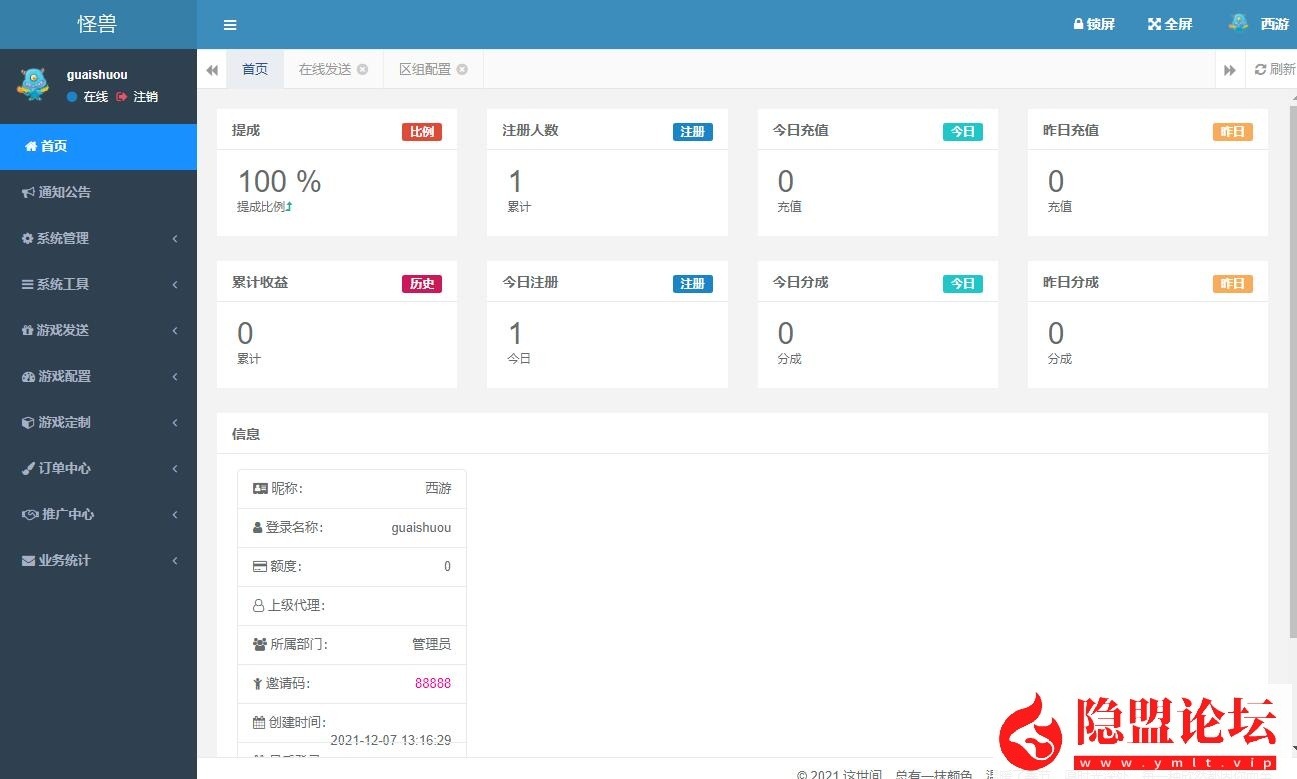Click the lock screen (锁屏) icon
The height and width of the screenshot is (779, 1297).
1092,23
